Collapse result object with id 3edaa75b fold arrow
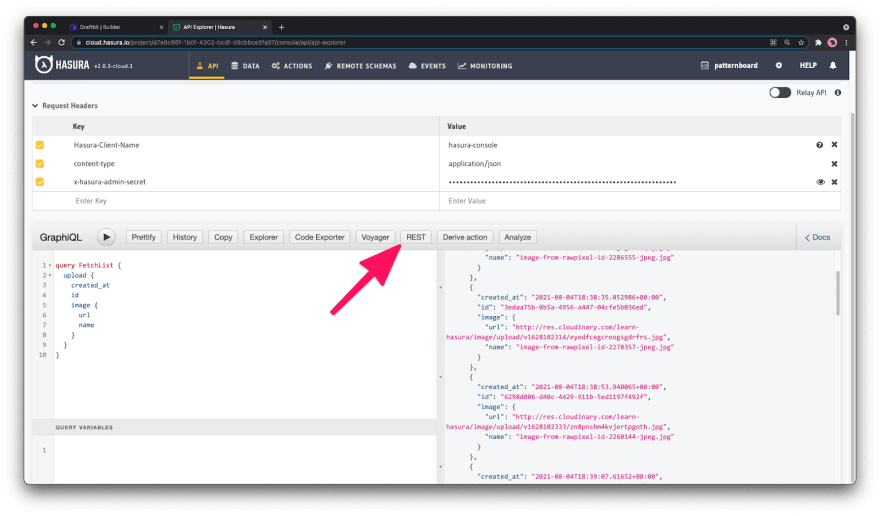The image size is (880, 516). click(441, 287)
